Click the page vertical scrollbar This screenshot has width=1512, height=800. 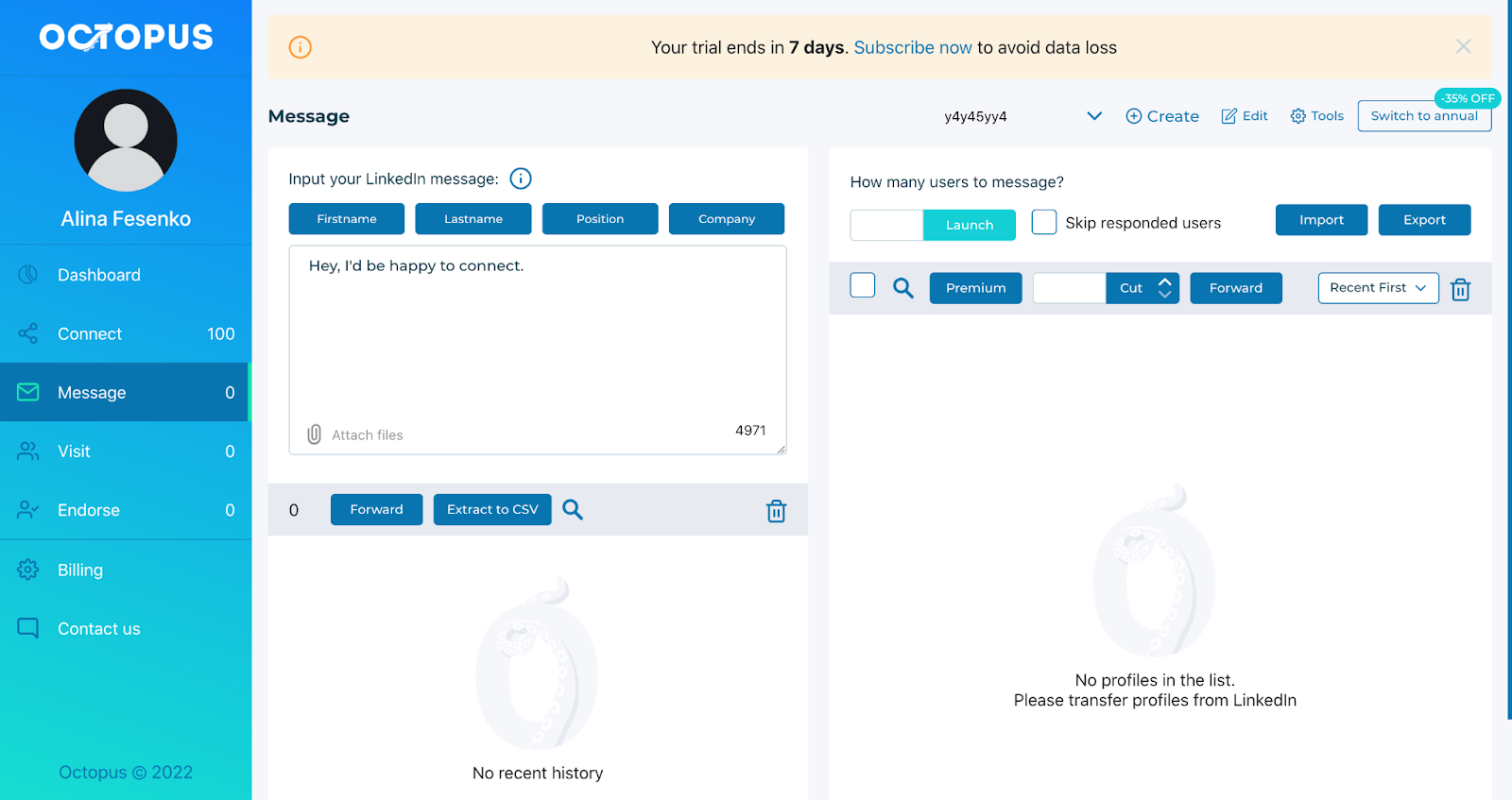click(1509, 359)
